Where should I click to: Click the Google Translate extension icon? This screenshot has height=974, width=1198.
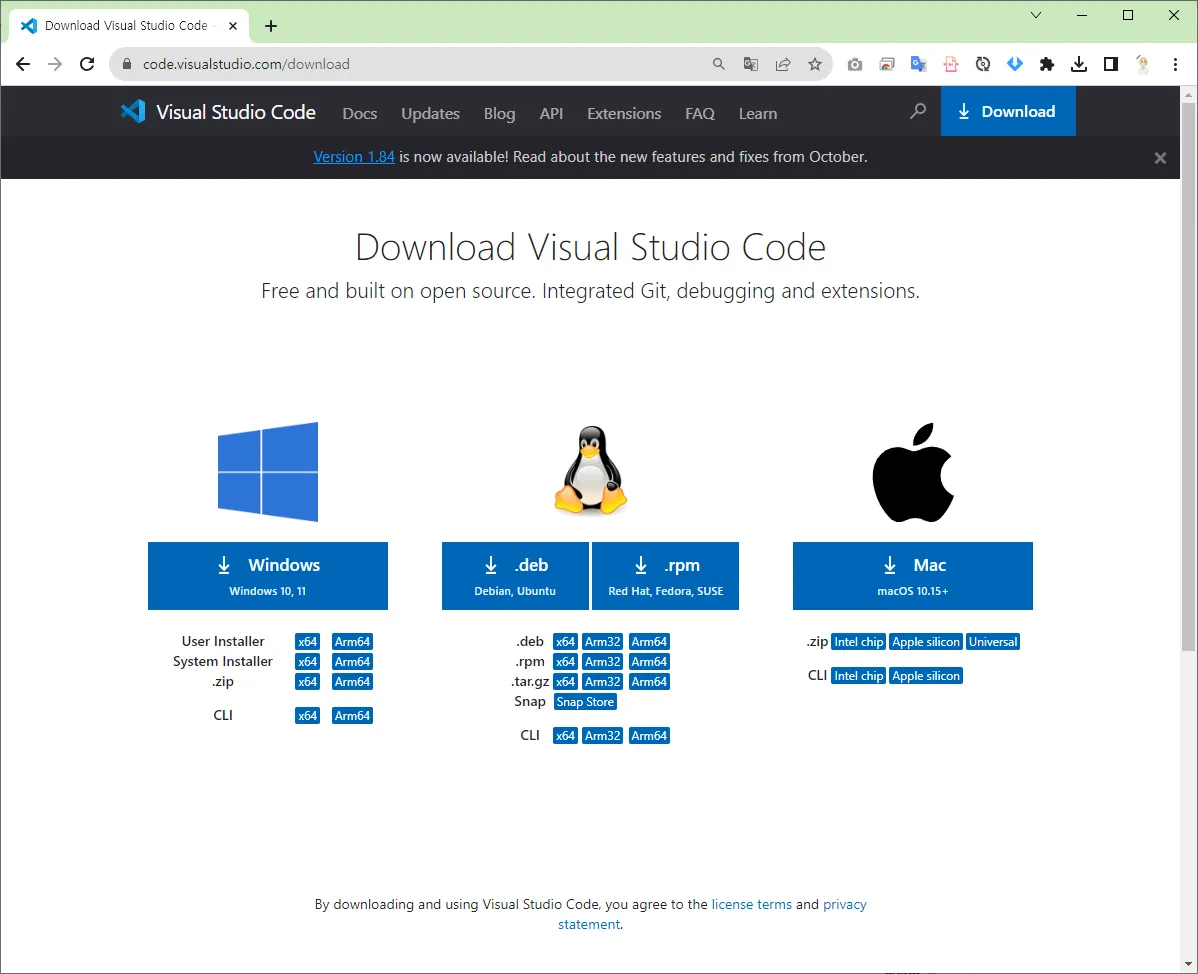click(919, 64)
